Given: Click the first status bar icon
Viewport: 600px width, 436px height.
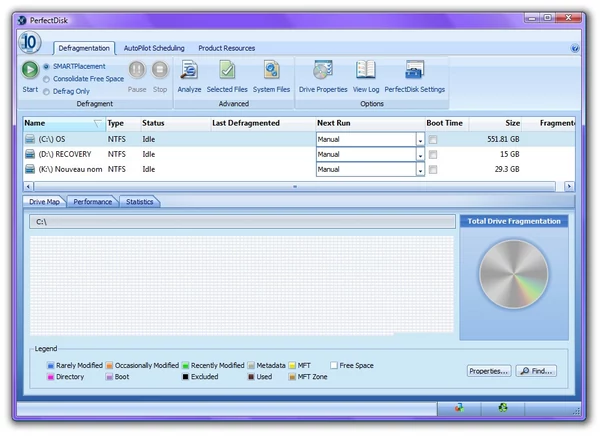Looking at the screenshot, I should [459, 408].
